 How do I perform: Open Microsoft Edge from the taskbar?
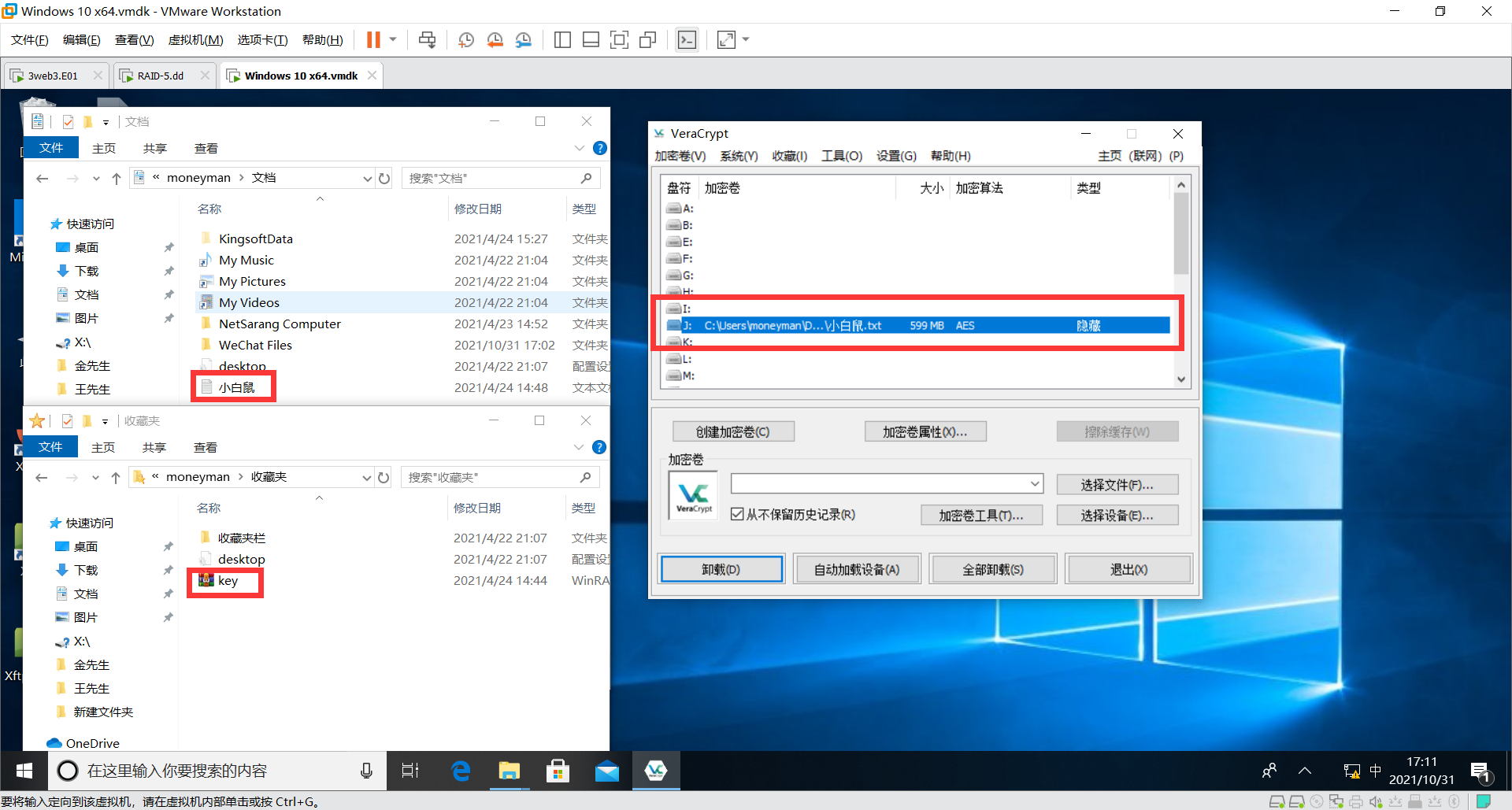pos(461,771)
